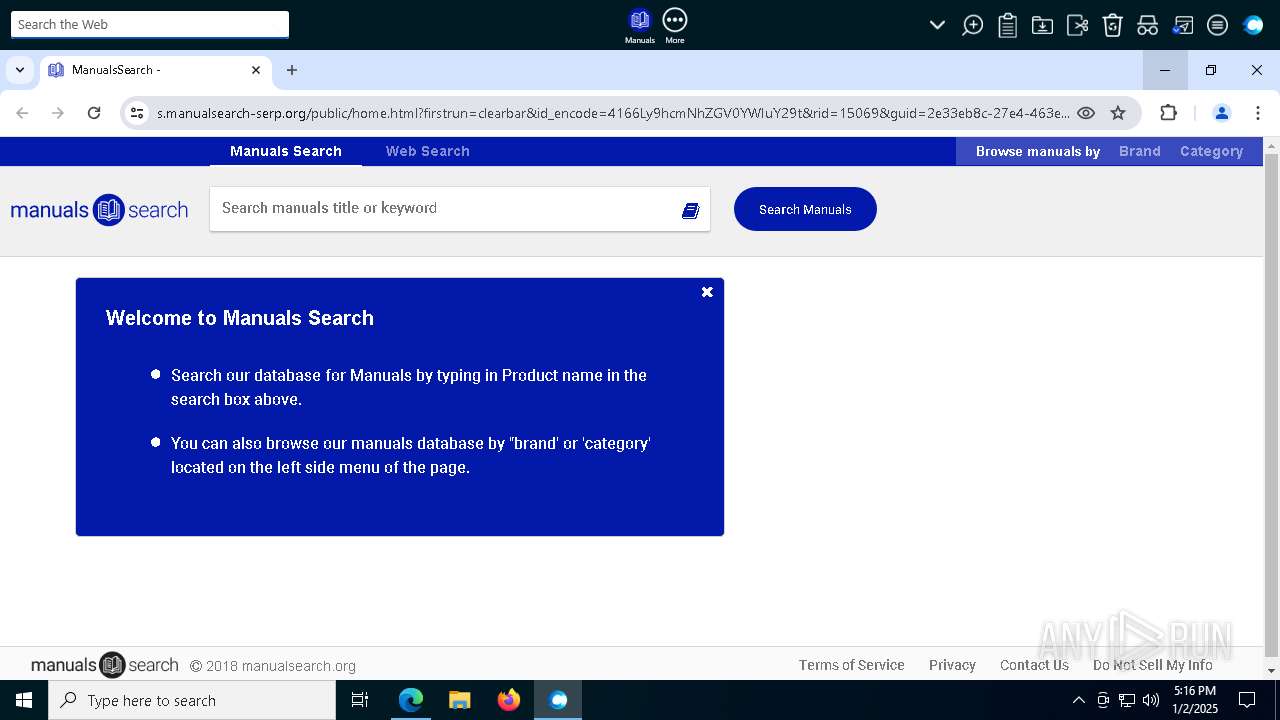Screen dimensions: 1280x720
Task: Open the circular hamburger menu icon
Action: click(1217, 25)
